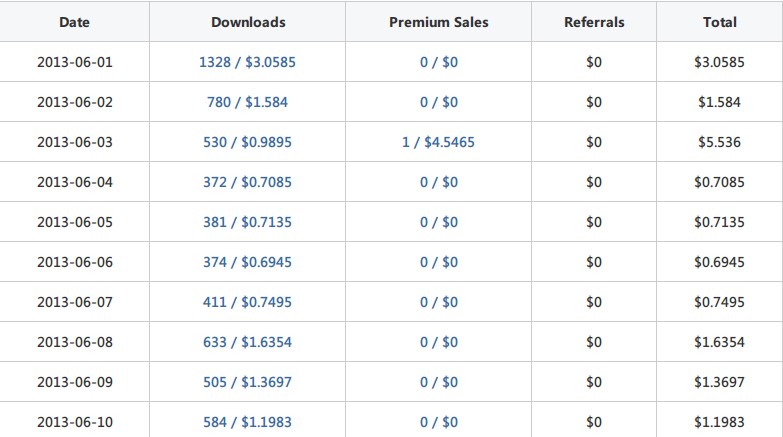Screen dimensions: 783x437
Task: Select the Total column header
Action: (719, 22)
